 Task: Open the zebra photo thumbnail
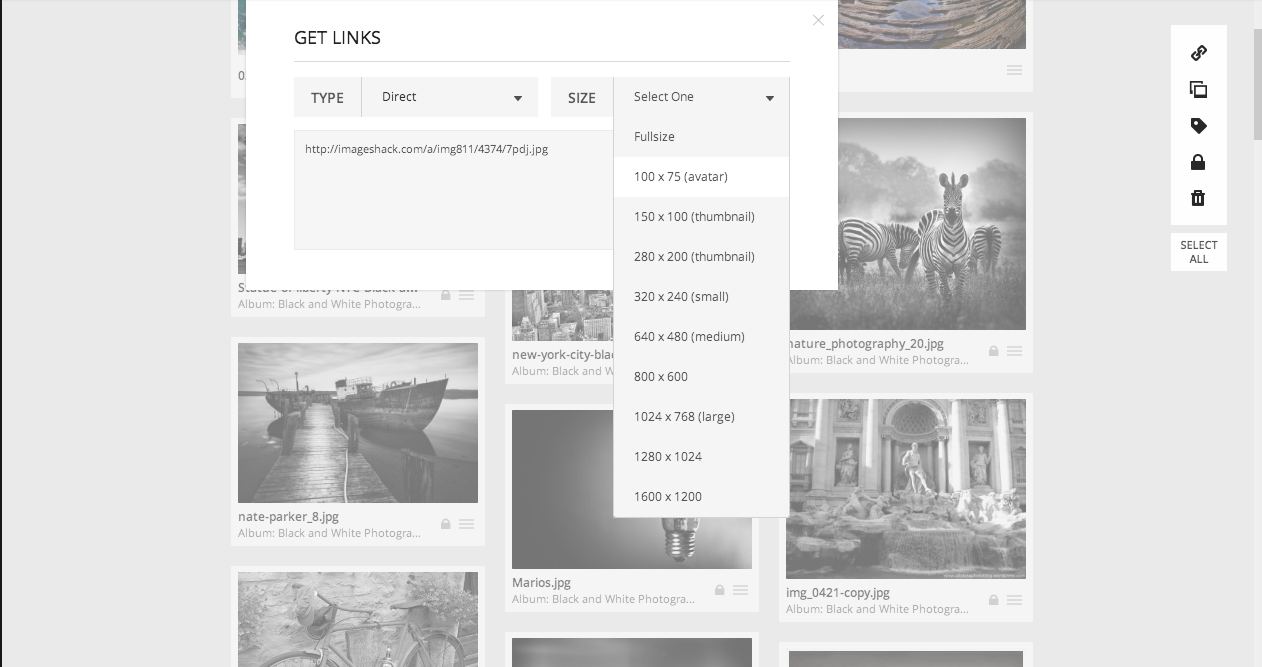point(906,224)
